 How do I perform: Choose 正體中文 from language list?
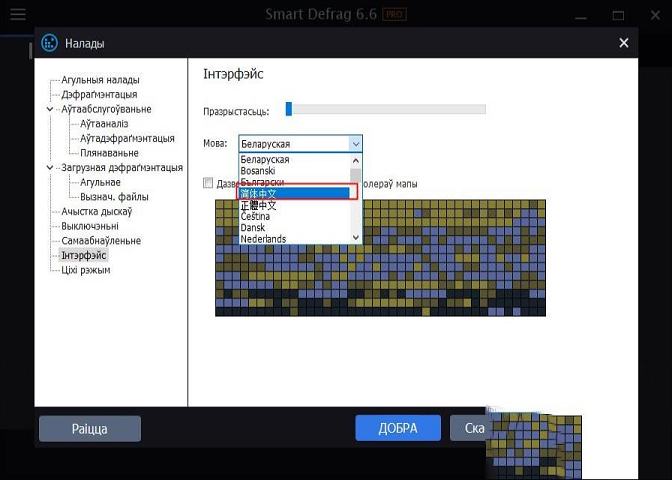[x=294, y=205]
